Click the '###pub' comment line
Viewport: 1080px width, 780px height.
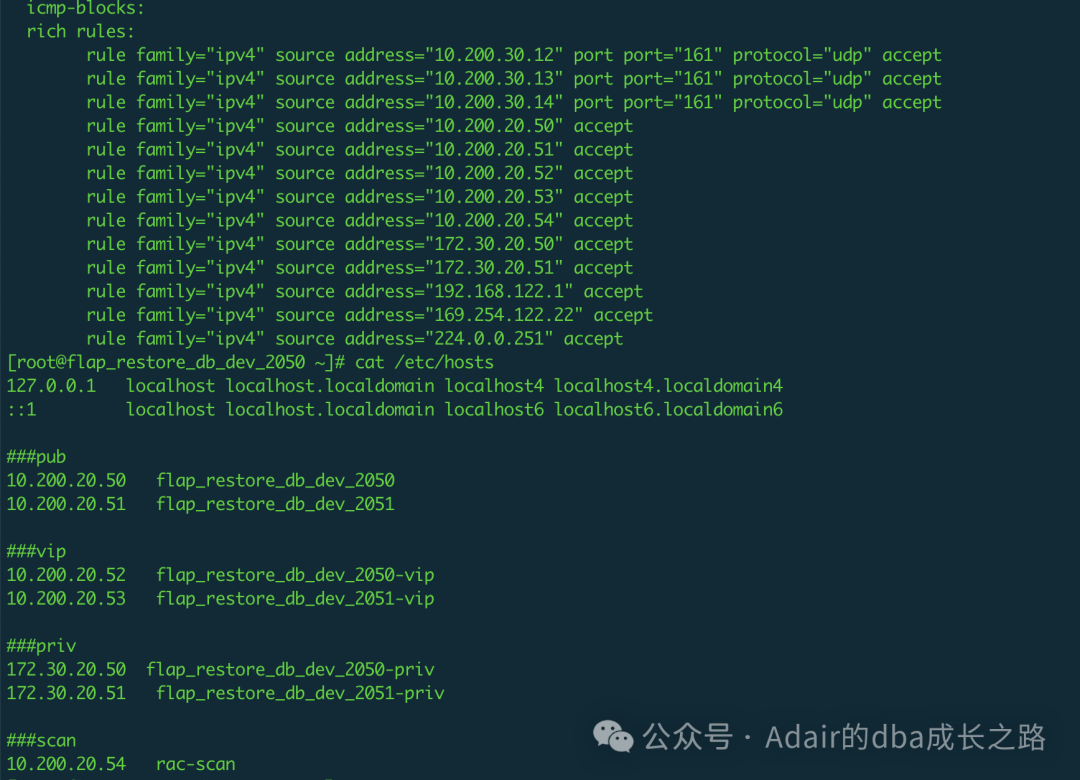coord(36,457)
